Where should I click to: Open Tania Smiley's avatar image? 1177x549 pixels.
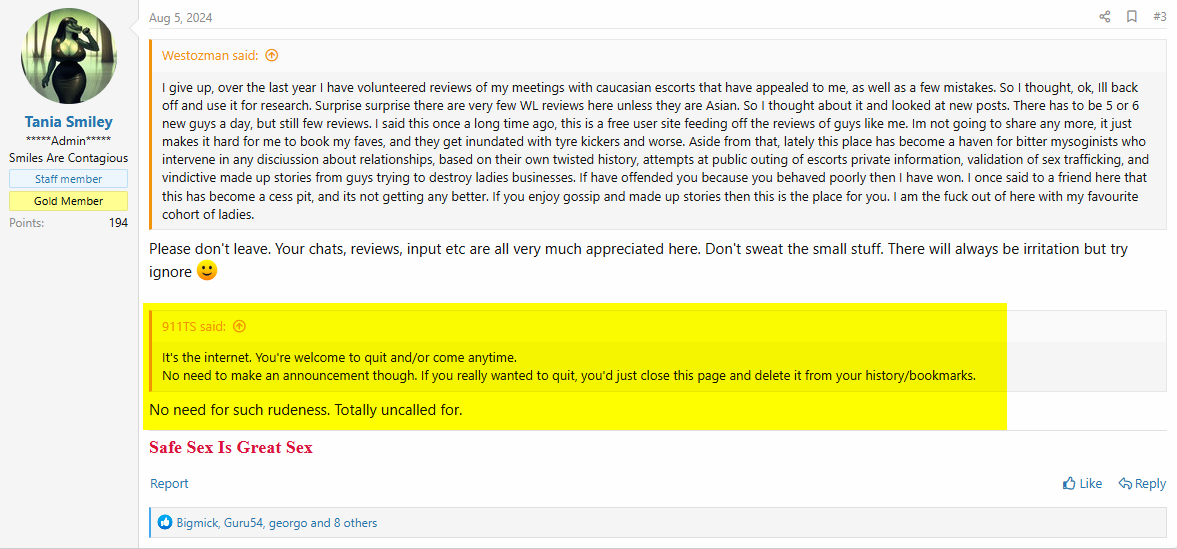69,56
